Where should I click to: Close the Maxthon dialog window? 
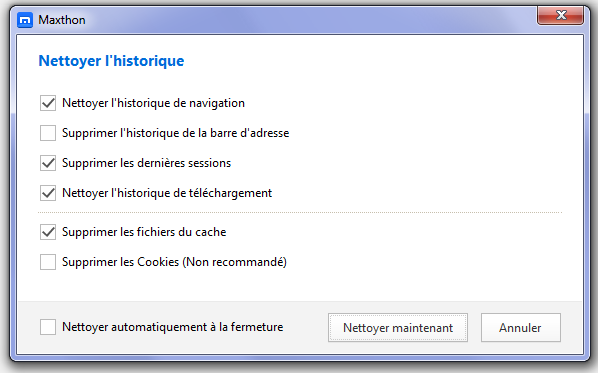click(561, 16)
